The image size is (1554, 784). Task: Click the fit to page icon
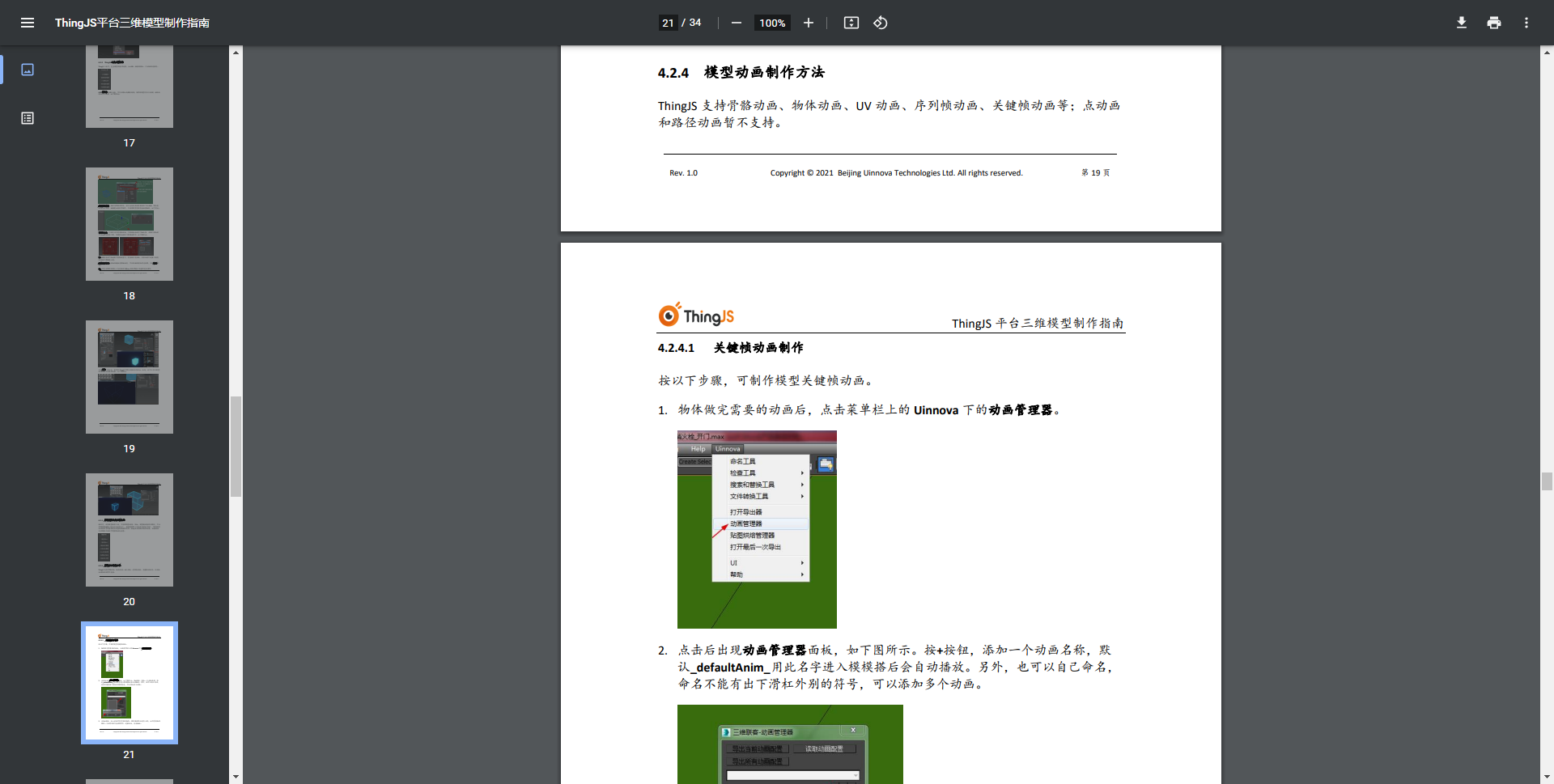[x=851, y=23]
